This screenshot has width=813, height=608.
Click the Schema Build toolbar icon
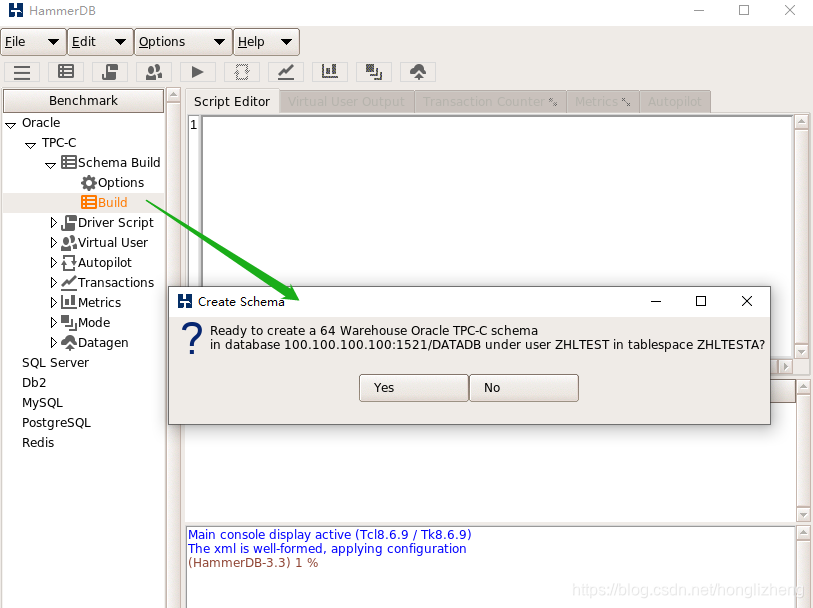[x=66, y=72]
